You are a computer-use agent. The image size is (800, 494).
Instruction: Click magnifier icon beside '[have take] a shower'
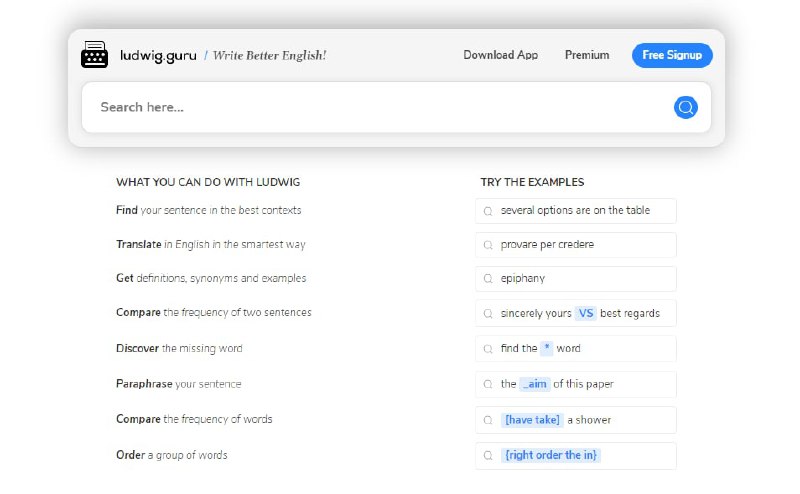tap(488, 420)
